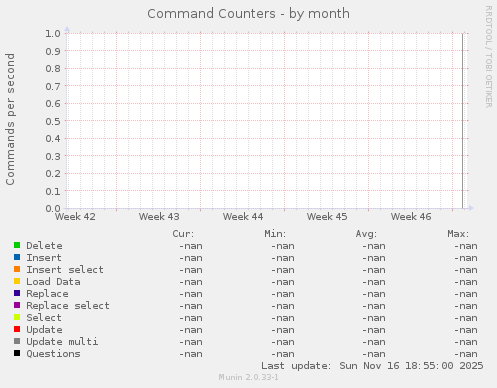
Task: Click the Avg value in the Select row
Action: (374, 318)
